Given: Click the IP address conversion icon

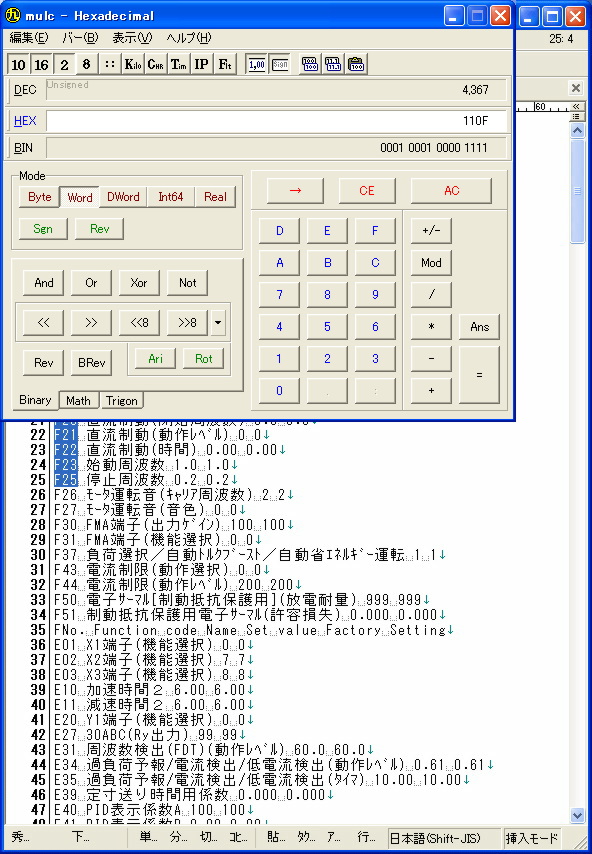Looking at the screenshot, I should (x=201, y=64).
